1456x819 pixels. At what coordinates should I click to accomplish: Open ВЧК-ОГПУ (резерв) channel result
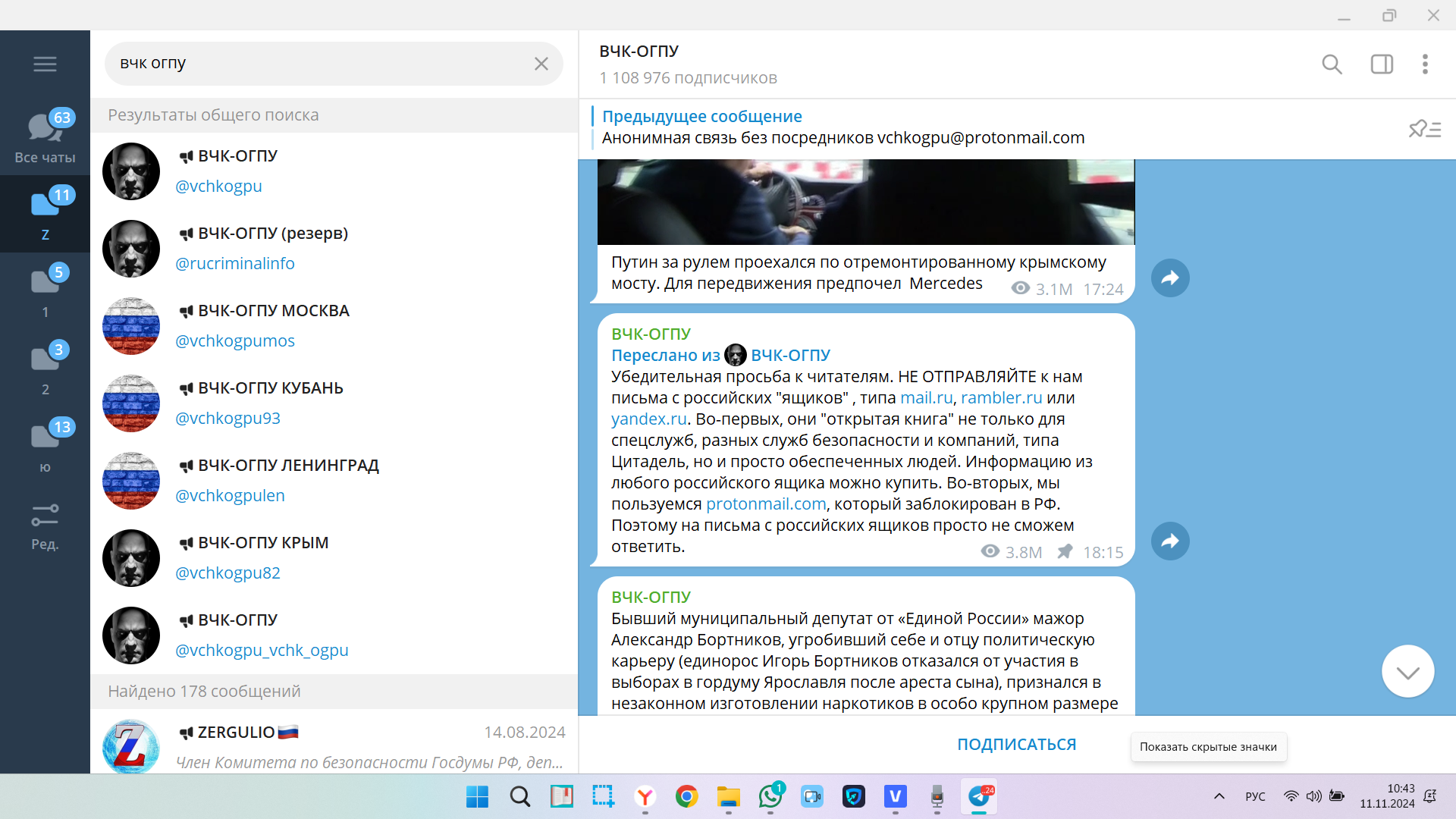(334, 249)
